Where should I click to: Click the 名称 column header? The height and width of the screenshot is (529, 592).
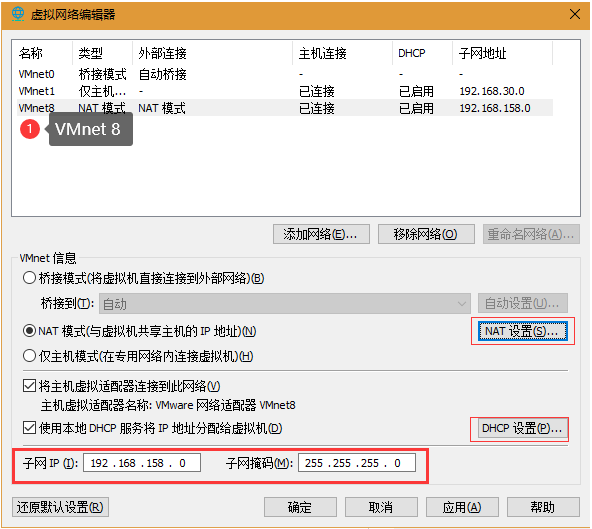point(42,53)
